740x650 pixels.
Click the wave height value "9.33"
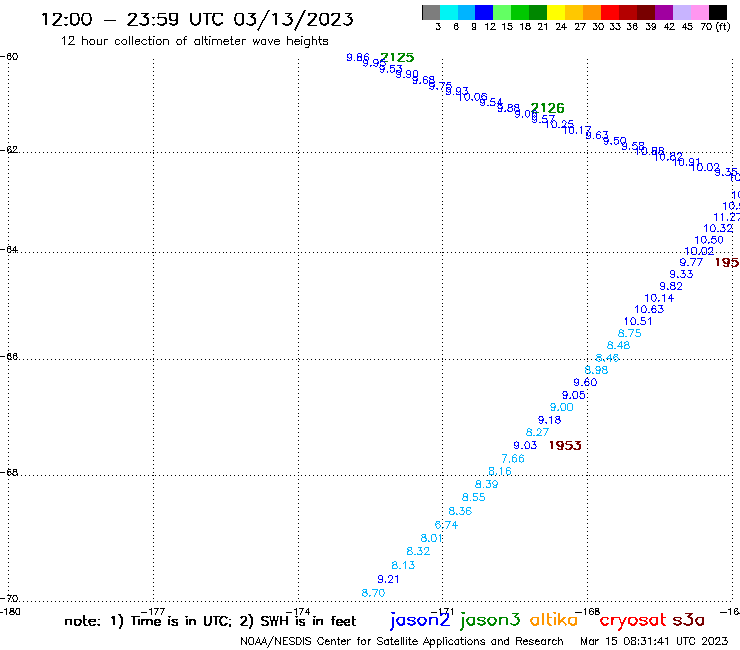click(x=681, y=274)
